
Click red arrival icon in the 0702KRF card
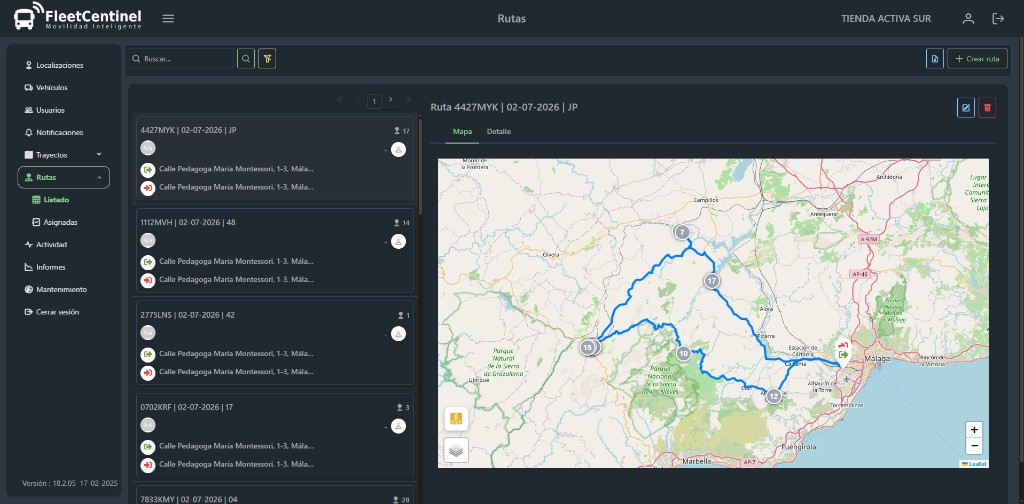click(148, 465)
